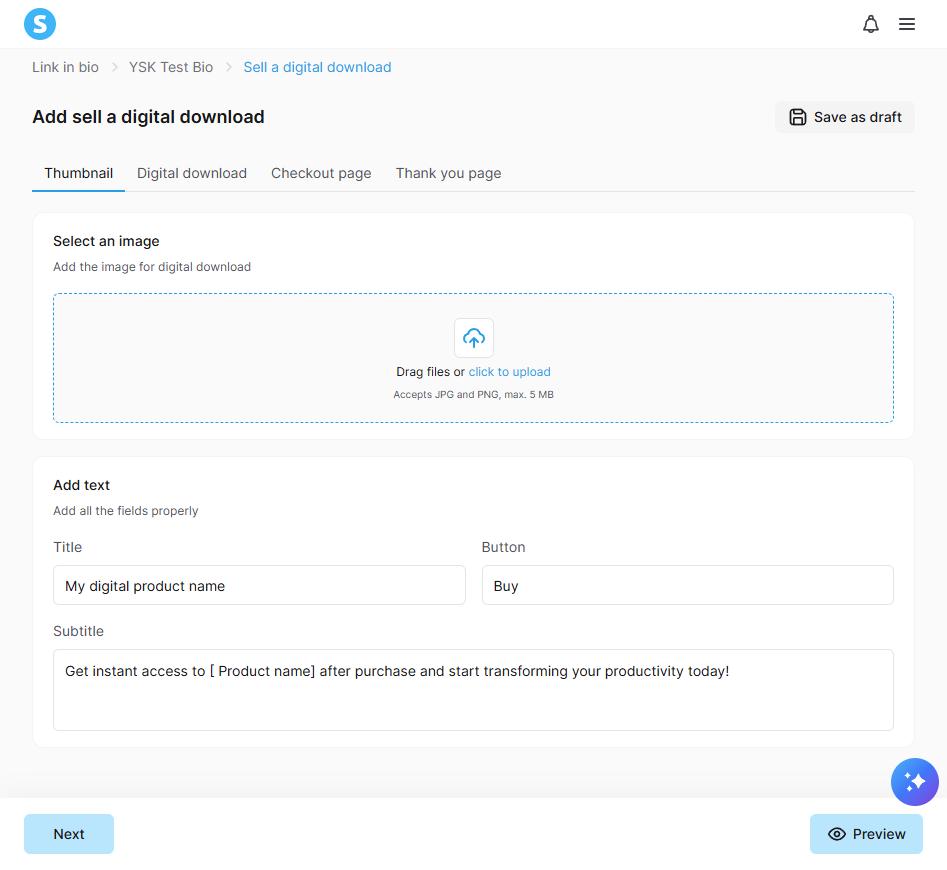Screen dimensions: 947x870
Task: Click the 'click to upload' link
Action: click(509, 372)
